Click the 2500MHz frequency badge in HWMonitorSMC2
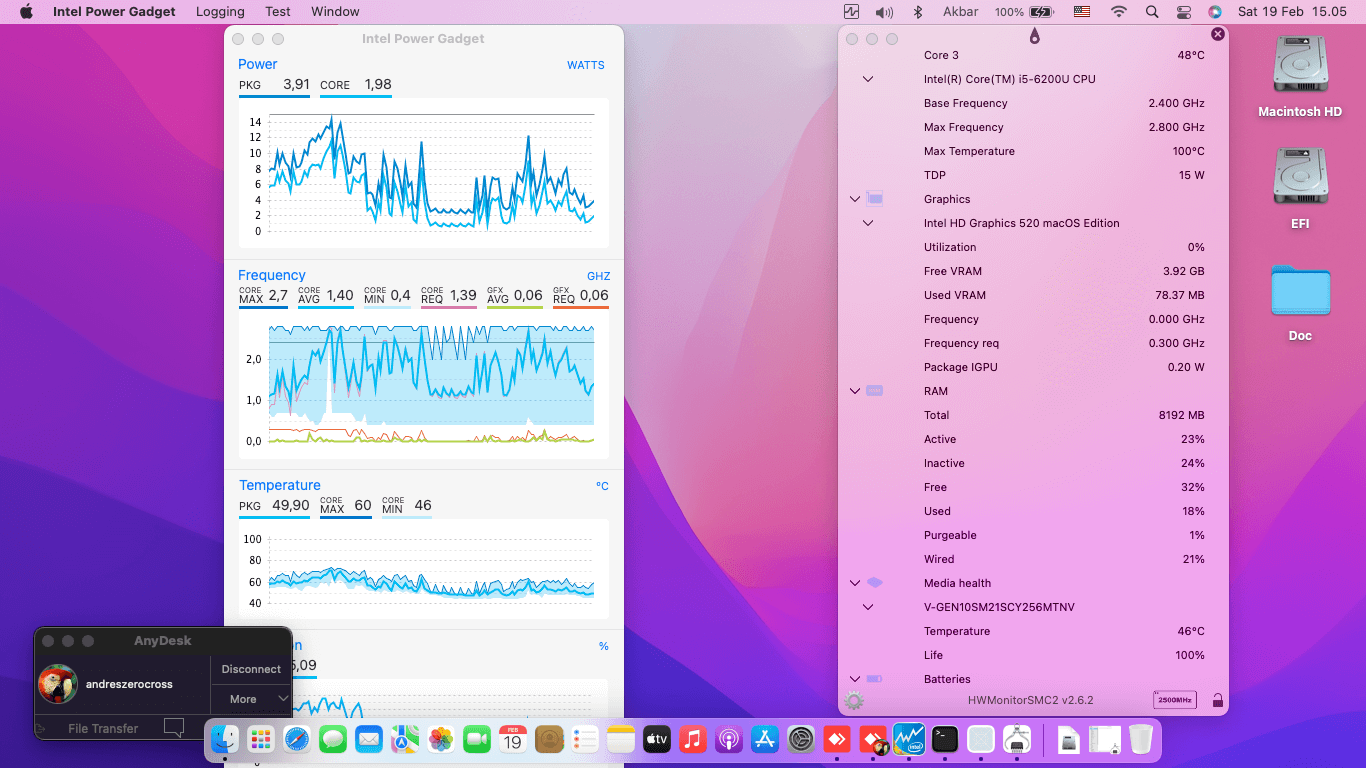 [x=1175, y=701]
